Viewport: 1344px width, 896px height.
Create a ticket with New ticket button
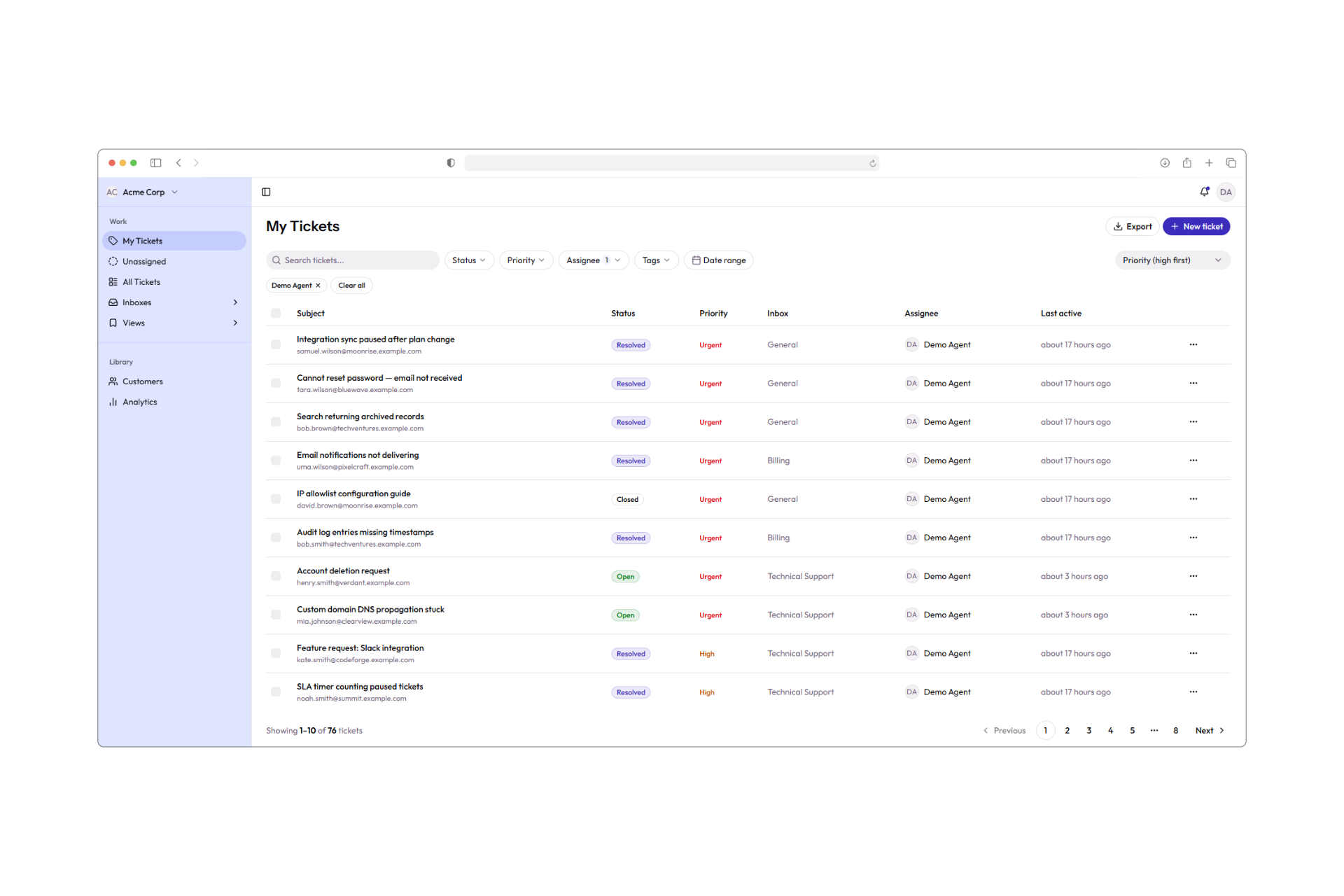1196,226
